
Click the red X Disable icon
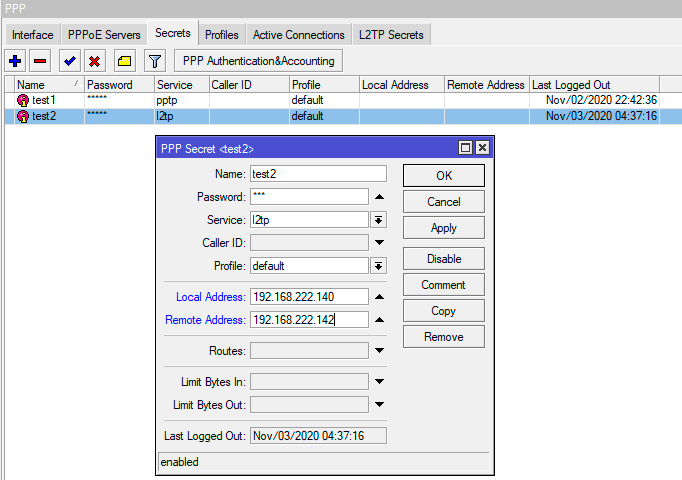coord(94,61)
